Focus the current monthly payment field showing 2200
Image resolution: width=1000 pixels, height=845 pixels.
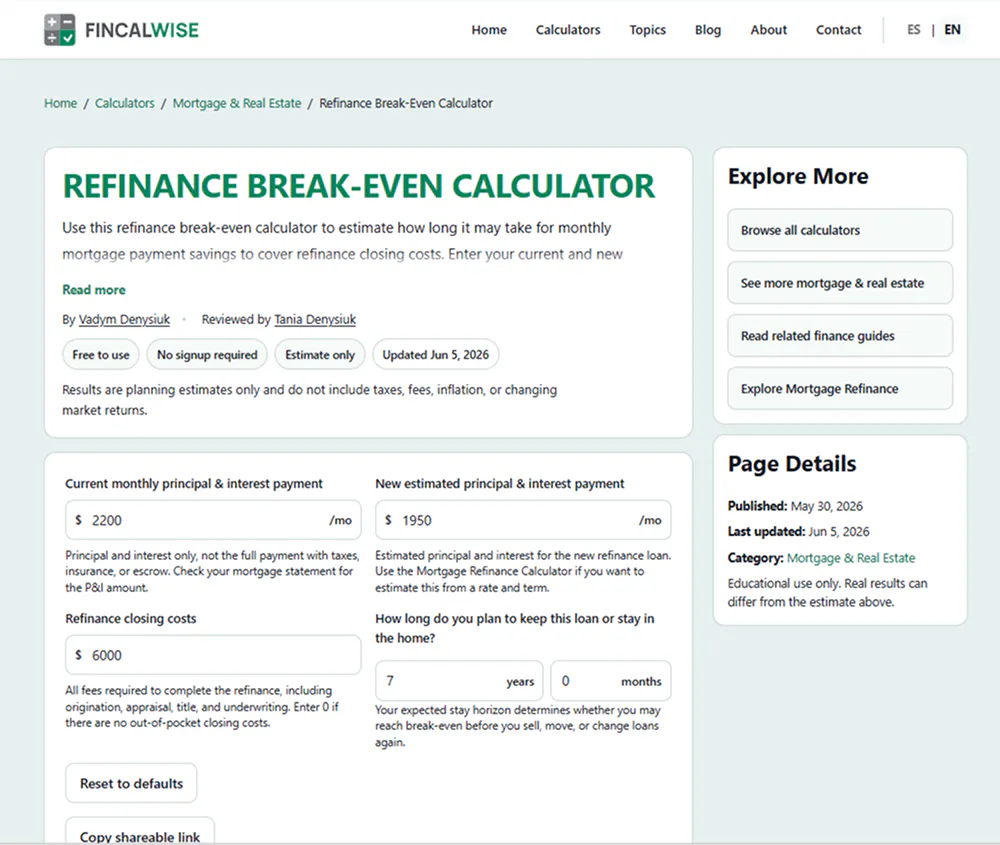213,520
